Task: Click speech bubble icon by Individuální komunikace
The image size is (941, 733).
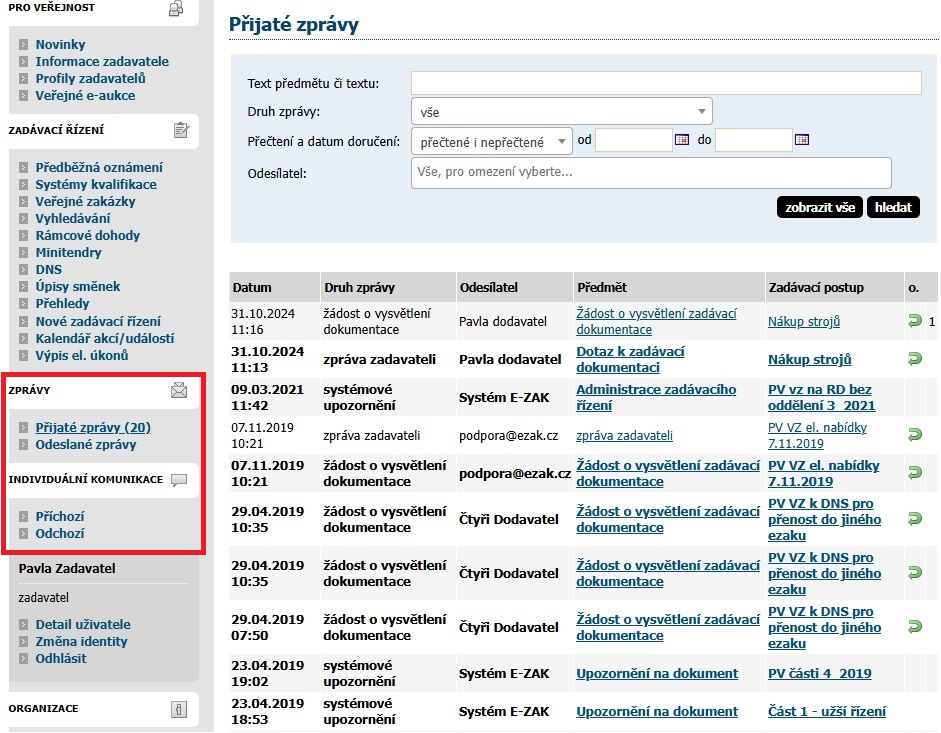Action: pyautogui.click(x=179, y=480)
